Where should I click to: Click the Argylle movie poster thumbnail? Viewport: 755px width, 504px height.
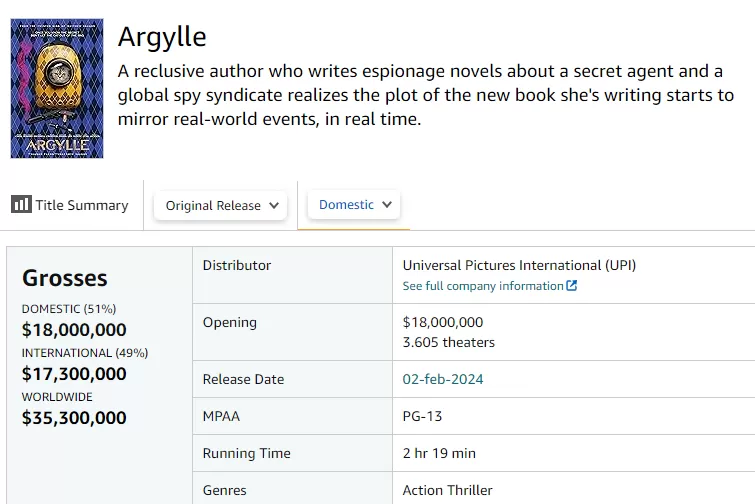[57, 89]
